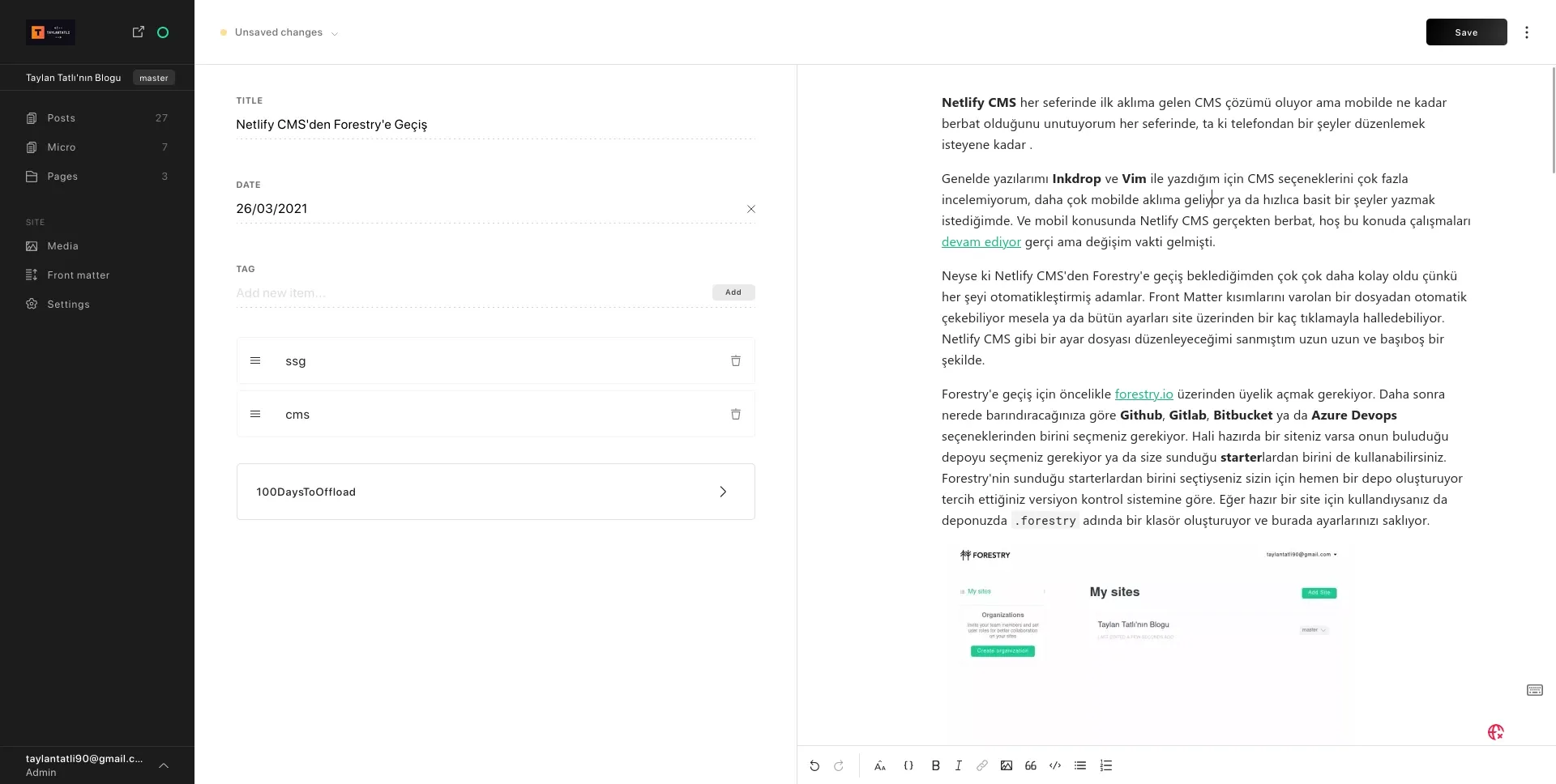
Task: Click the Save button
Action: pos(1466,32)
